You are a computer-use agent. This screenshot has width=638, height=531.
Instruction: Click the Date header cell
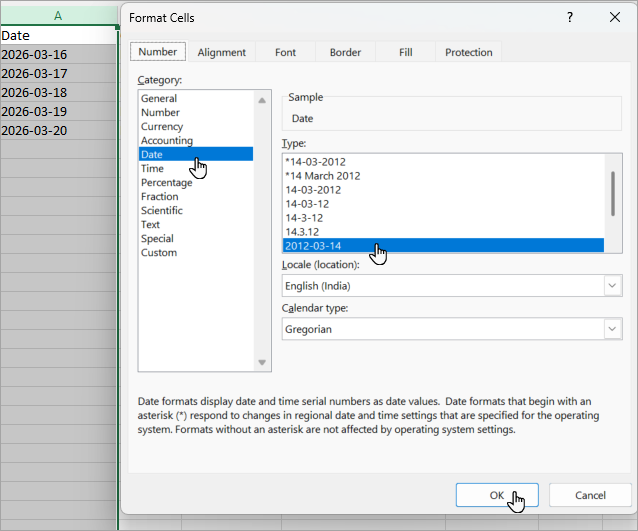point(58,35)
